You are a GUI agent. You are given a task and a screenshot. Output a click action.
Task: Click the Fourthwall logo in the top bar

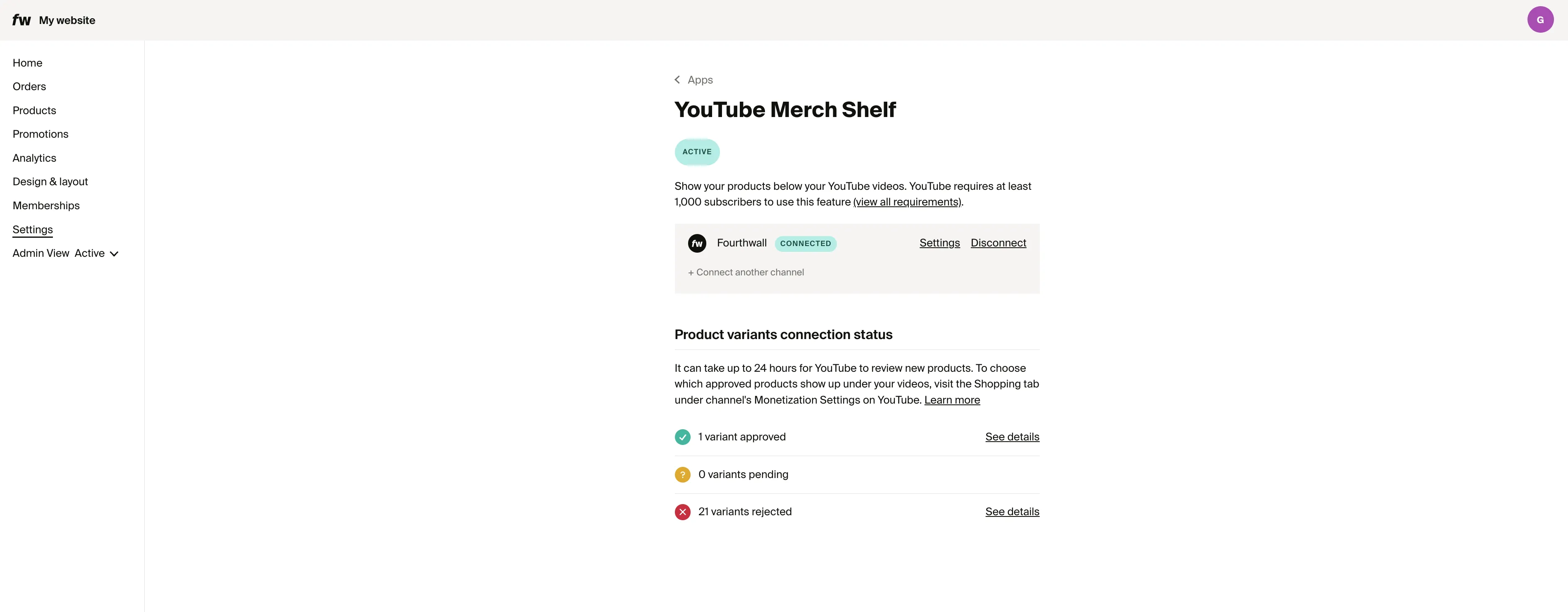click(x=21, y=19)
